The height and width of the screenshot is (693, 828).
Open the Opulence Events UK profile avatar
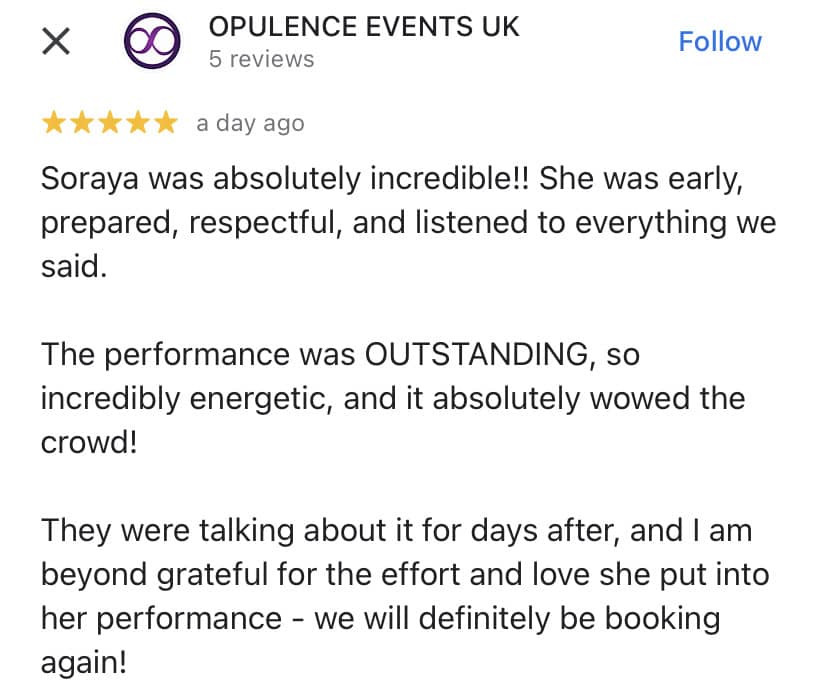point(152,41)
